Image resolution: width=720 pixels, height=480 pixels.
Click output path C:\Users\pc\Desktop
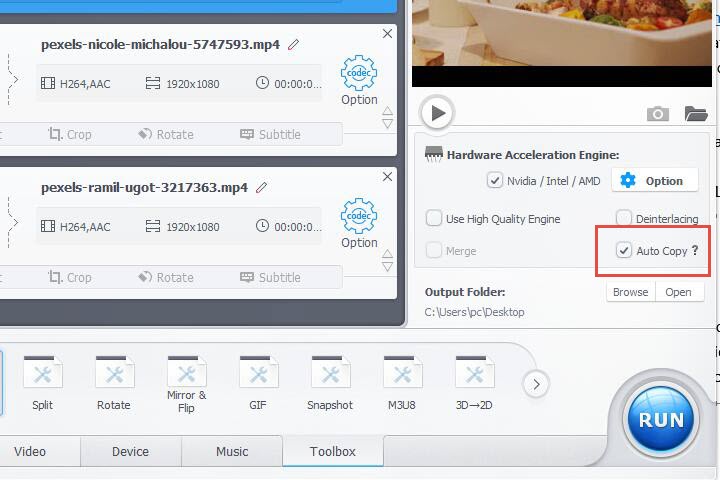click(474, 312)
